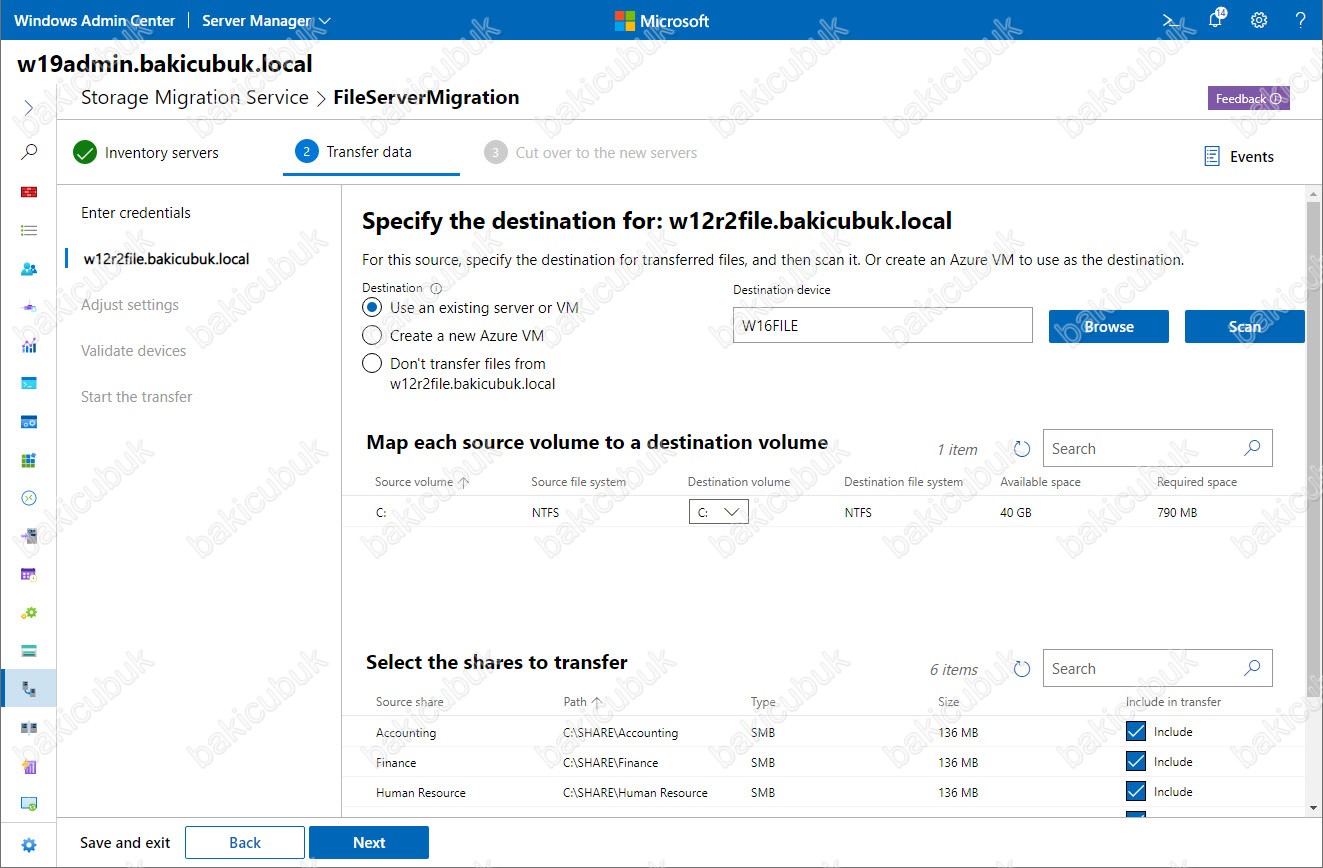Open the Updates tool in sidebar

click(29, 804)
